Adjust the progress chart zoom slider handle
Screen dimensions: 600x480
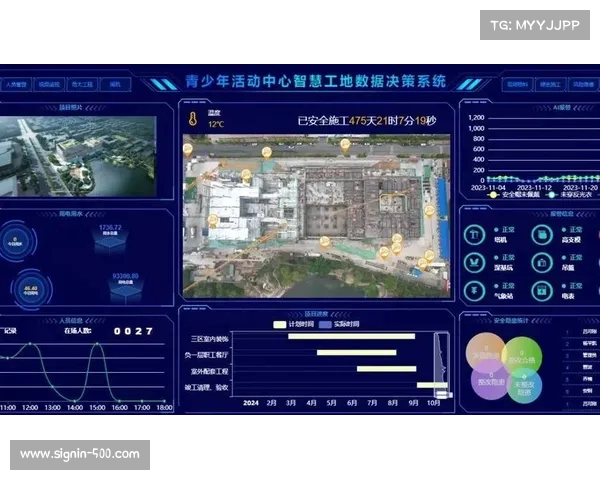[x=444, y=394]
